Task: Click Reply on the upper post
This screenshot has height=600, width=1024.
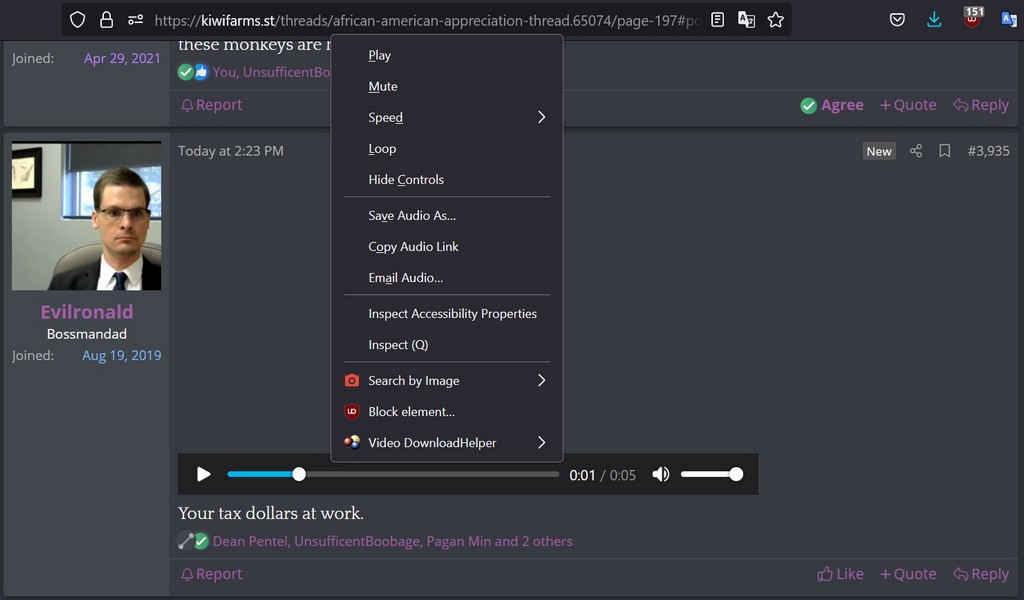Action: click(x=981, y=105)
